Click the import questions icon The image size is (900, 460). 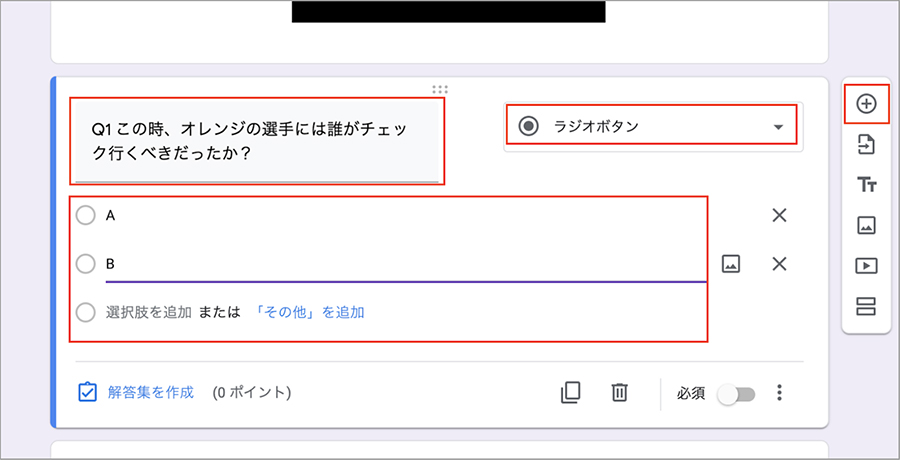(866, 145)
